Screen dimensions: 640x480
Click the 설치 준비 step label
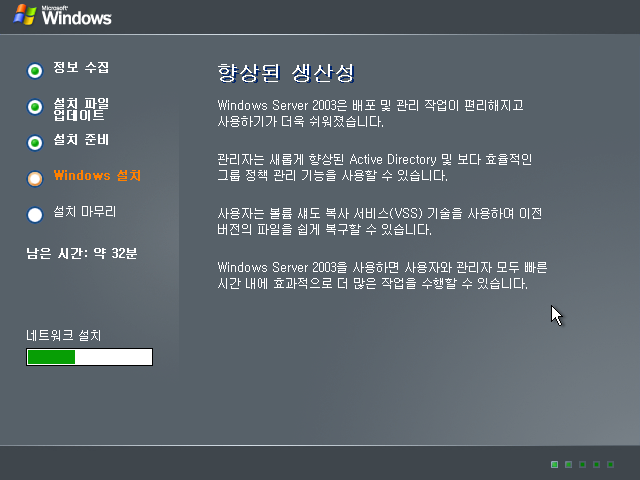(x=81, y=140)
